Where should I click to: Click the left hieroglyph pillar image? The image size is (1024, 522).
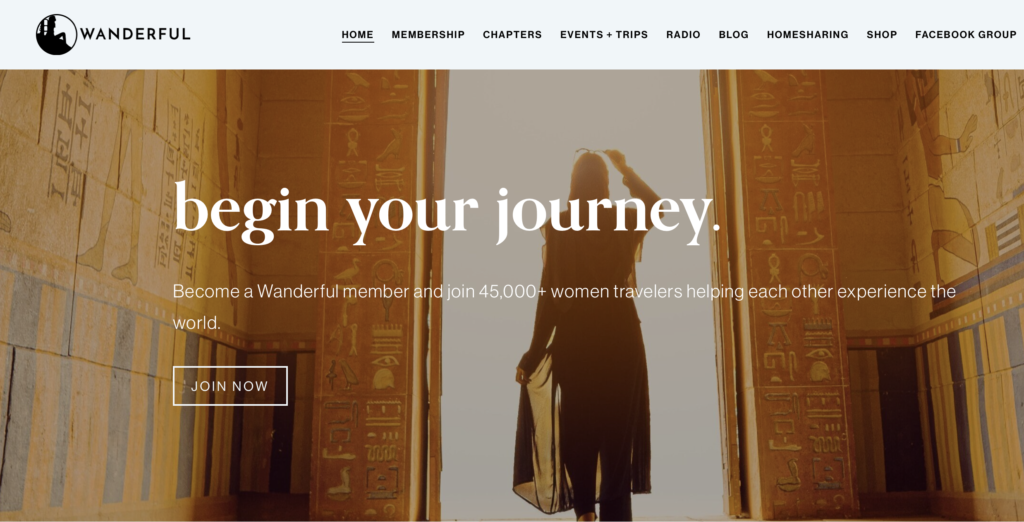click(x=369, y=294)
